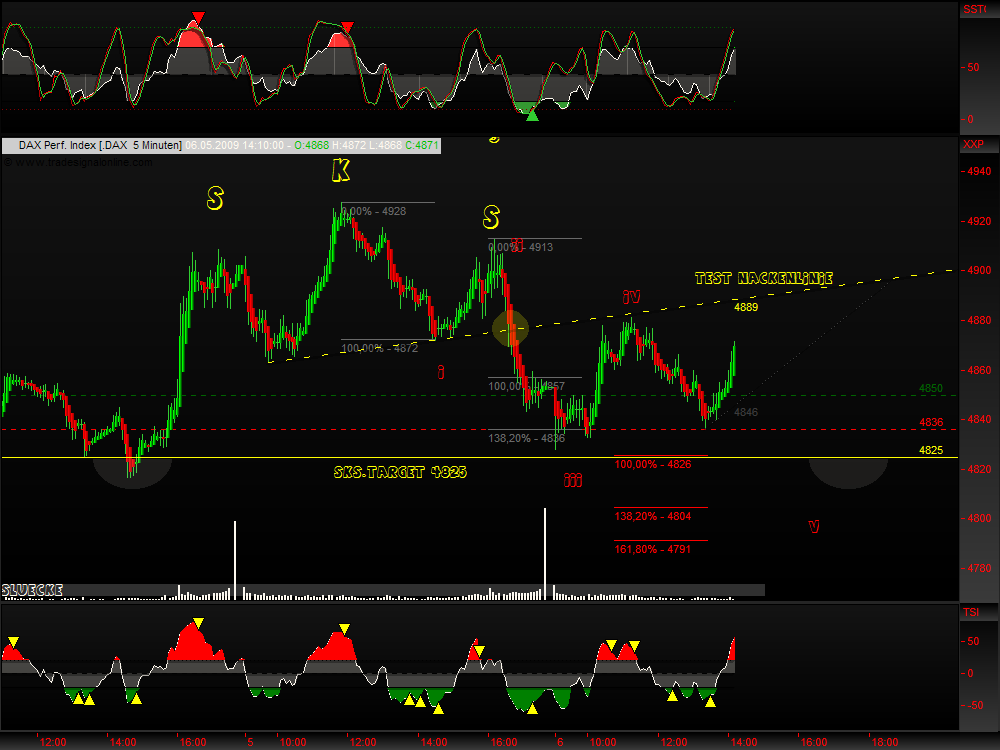The image size is (1000, 750).
Task: Click the 100,00% - 4857 Fibonacci label
Action: coord(527,386)
